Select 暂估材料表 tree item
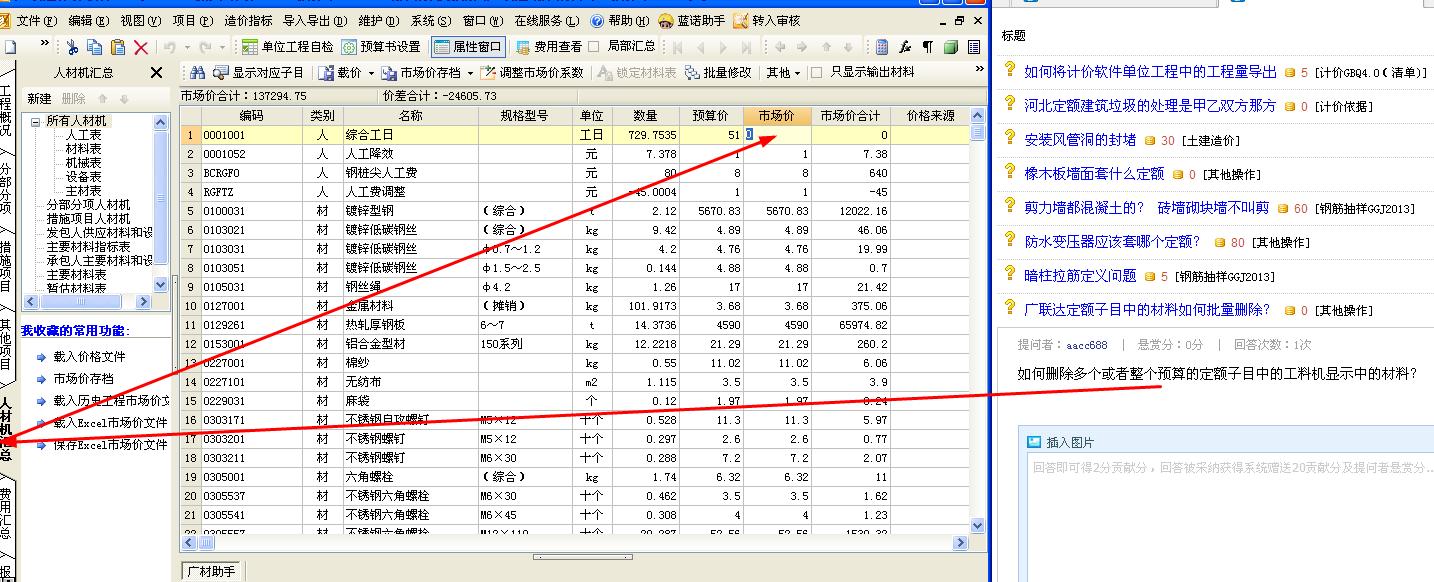The width and height of the screenshot is (1434, 582). 76,288
